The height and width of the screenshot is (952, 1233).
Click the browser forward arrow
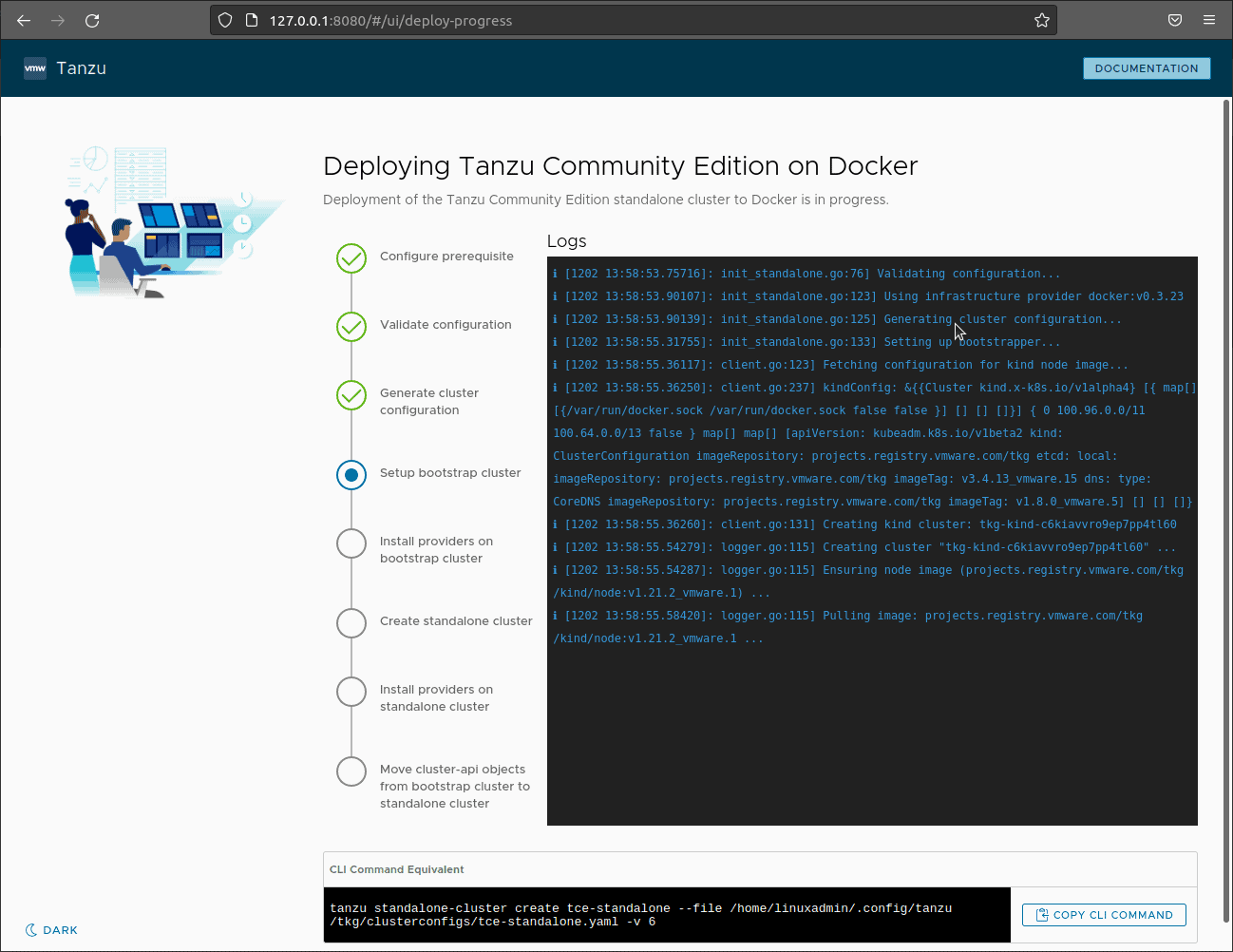point(58,20)
